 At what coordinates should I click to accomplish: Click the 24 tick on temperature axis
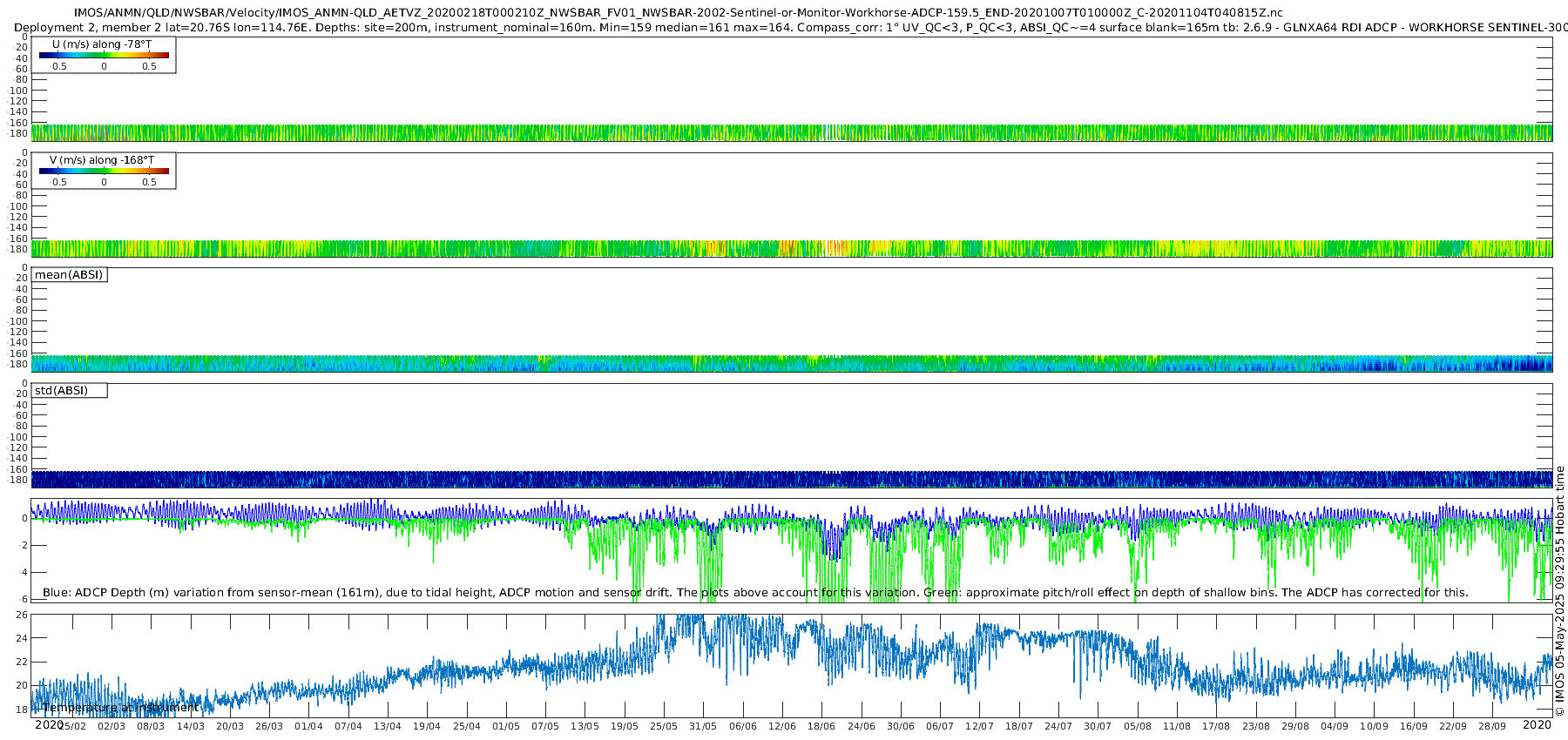(22, 638)
